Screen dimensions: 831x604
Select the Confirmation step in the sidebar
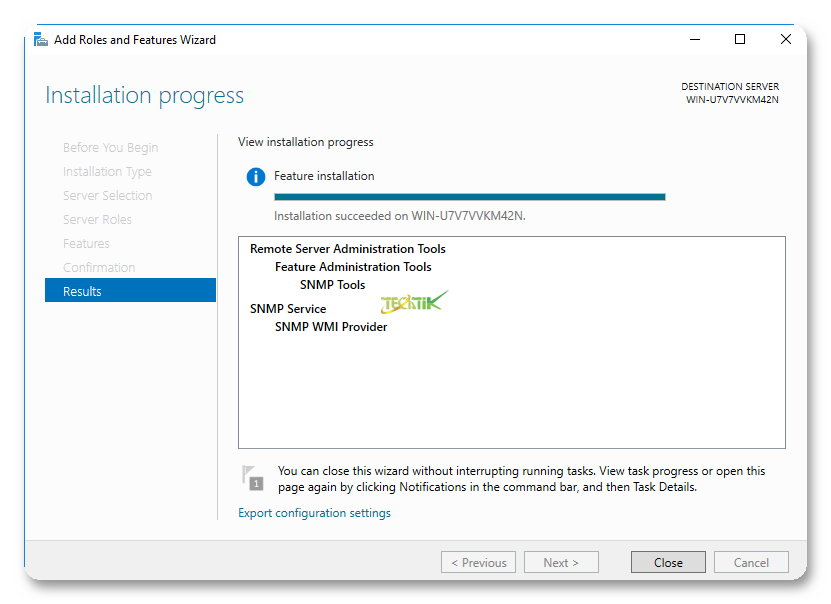(x=99, y=267)
